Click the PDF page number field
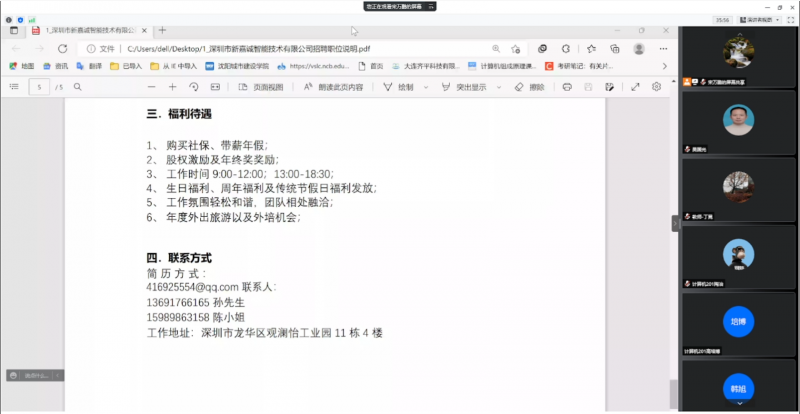800x414 pixels. pos(39,87)
